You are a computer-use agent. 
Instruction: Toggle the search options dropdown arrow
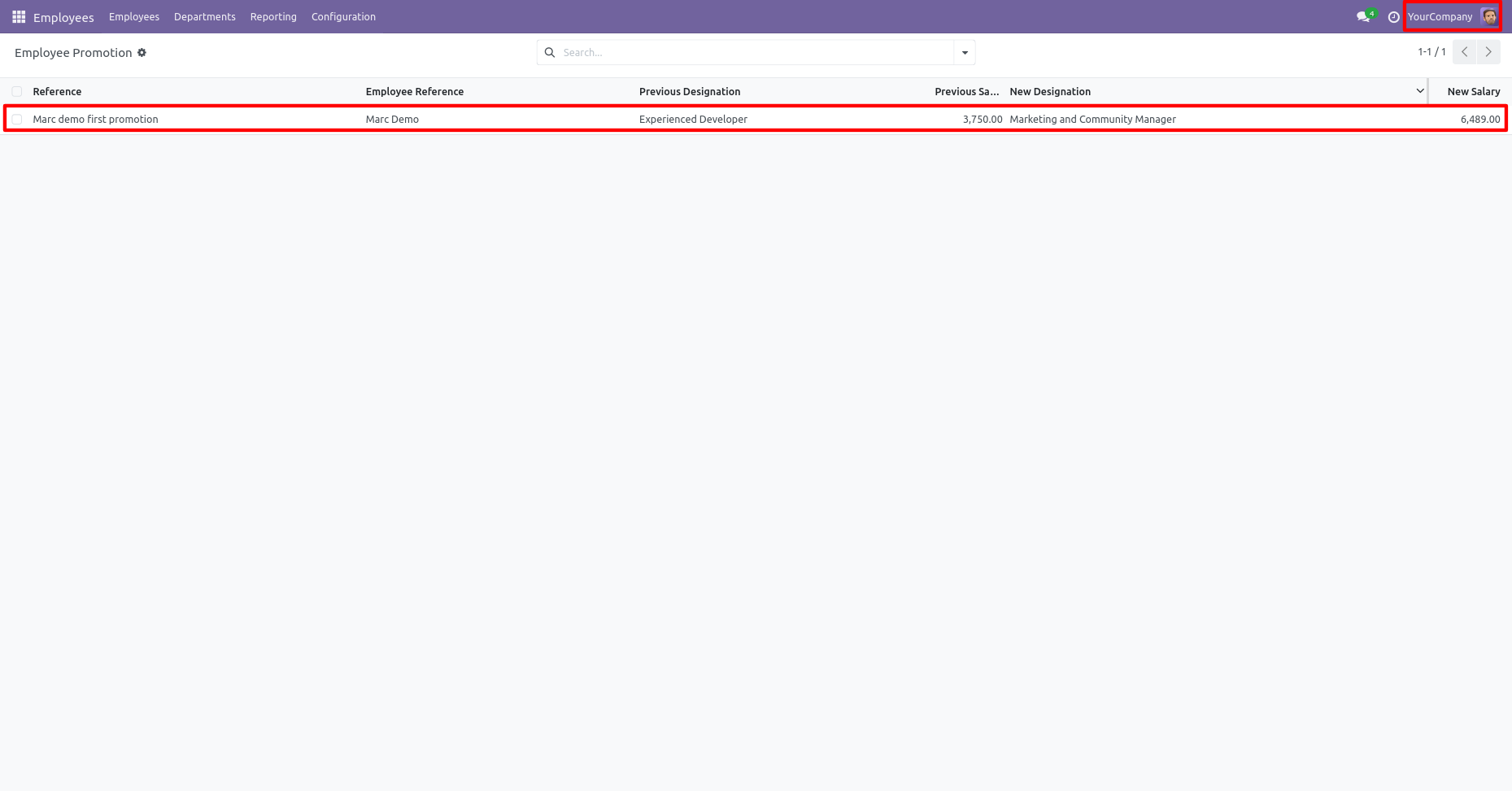(x=965, y=52)
